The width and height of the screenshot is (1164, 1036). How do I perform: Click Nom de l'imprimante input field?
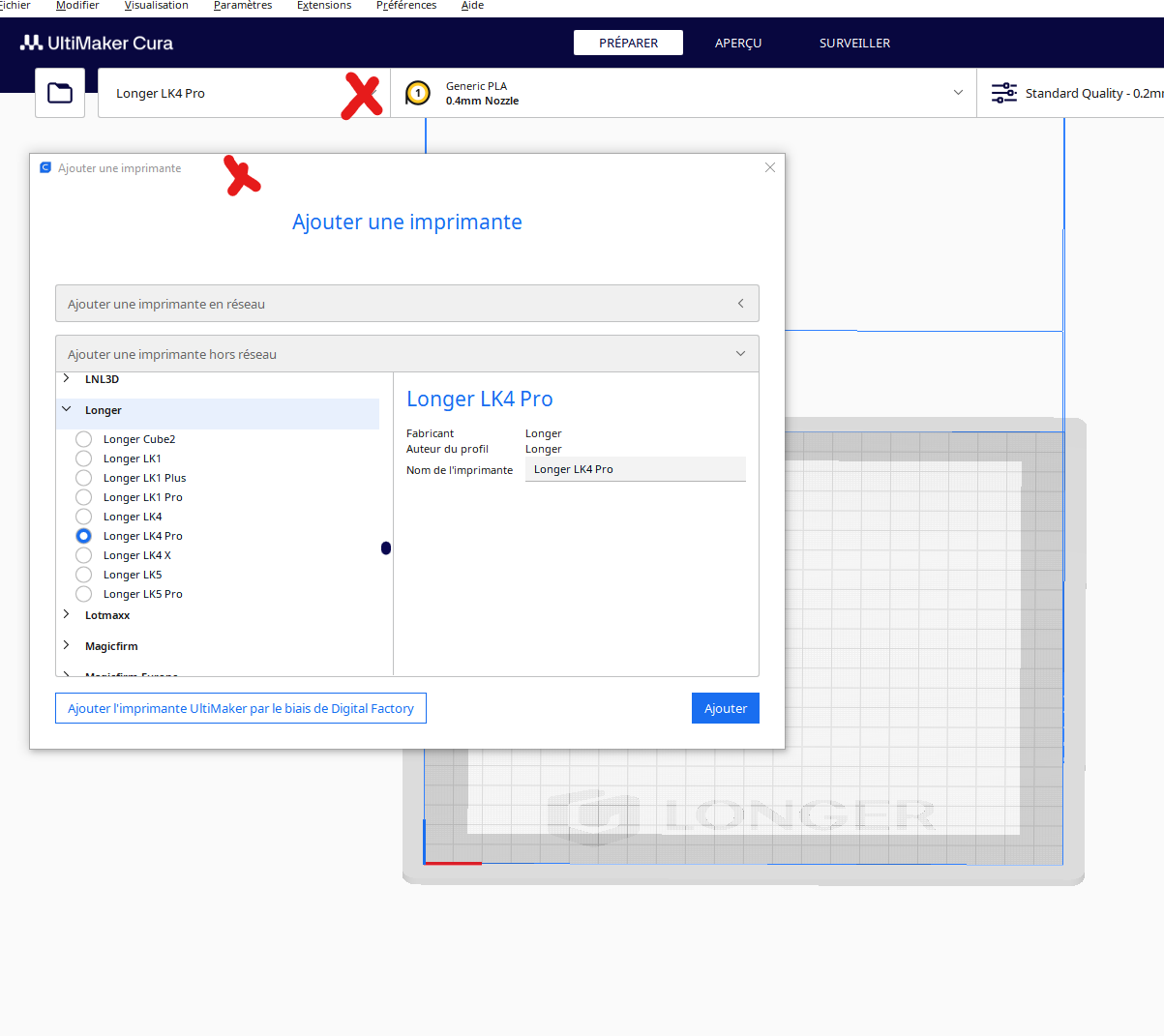click(636, 469)
